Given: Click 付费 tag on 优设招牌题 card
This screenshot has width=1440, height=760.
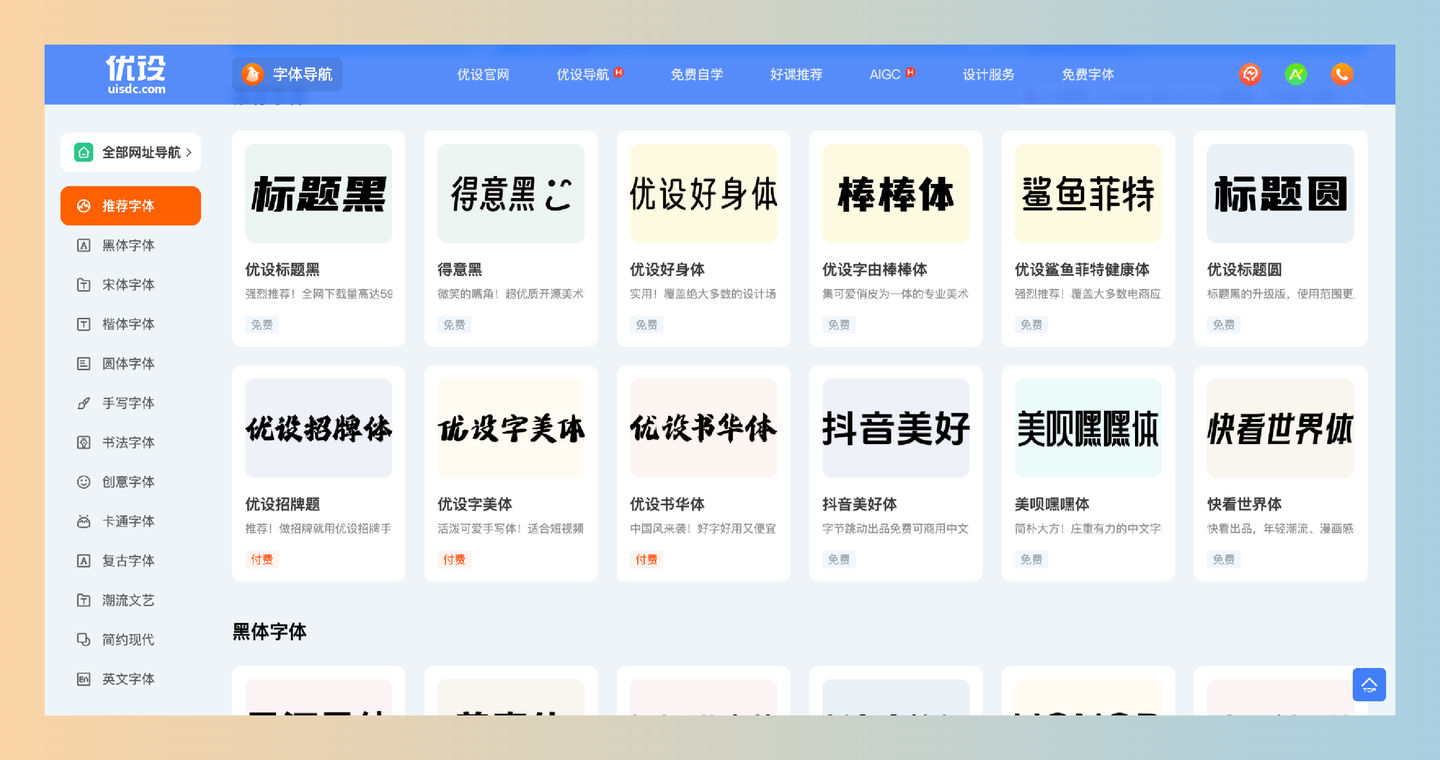Looking at the screenshot, I should pyautogui.click(x=262, y=560).
